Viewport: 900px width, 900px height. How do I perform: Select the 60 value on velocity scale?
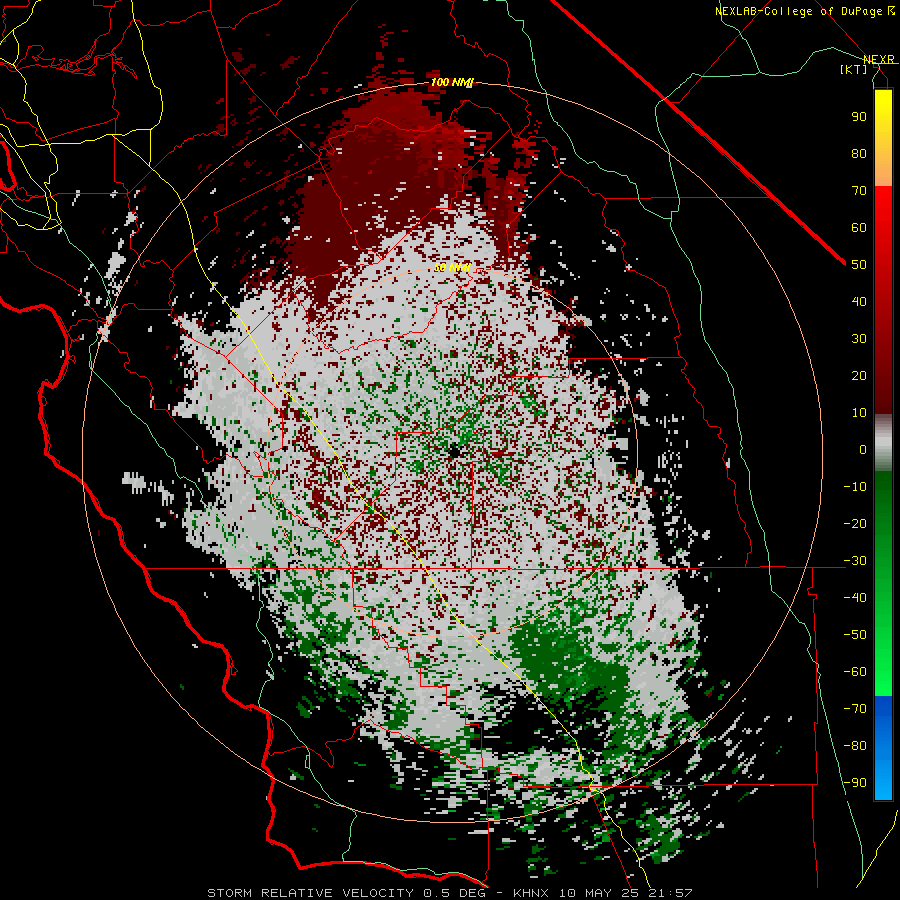coord(859,227)
